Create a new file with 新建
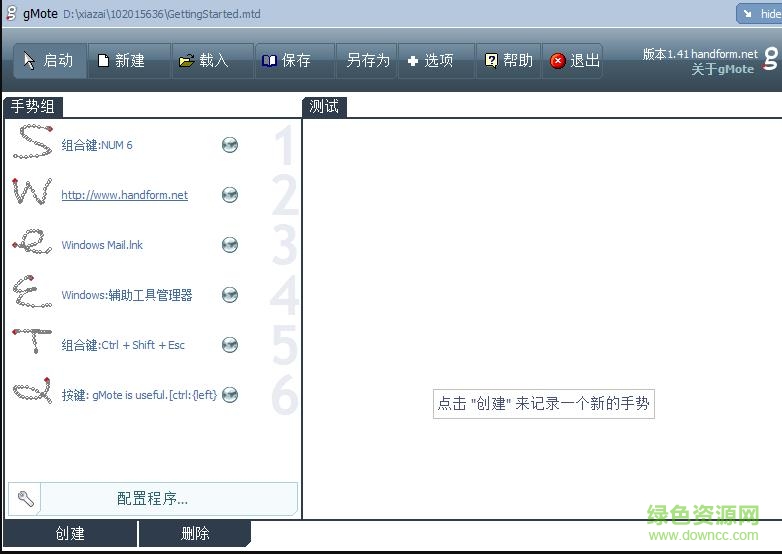Image resolution: width=782 pixels, height=554 pixels. tap(121, 61)
